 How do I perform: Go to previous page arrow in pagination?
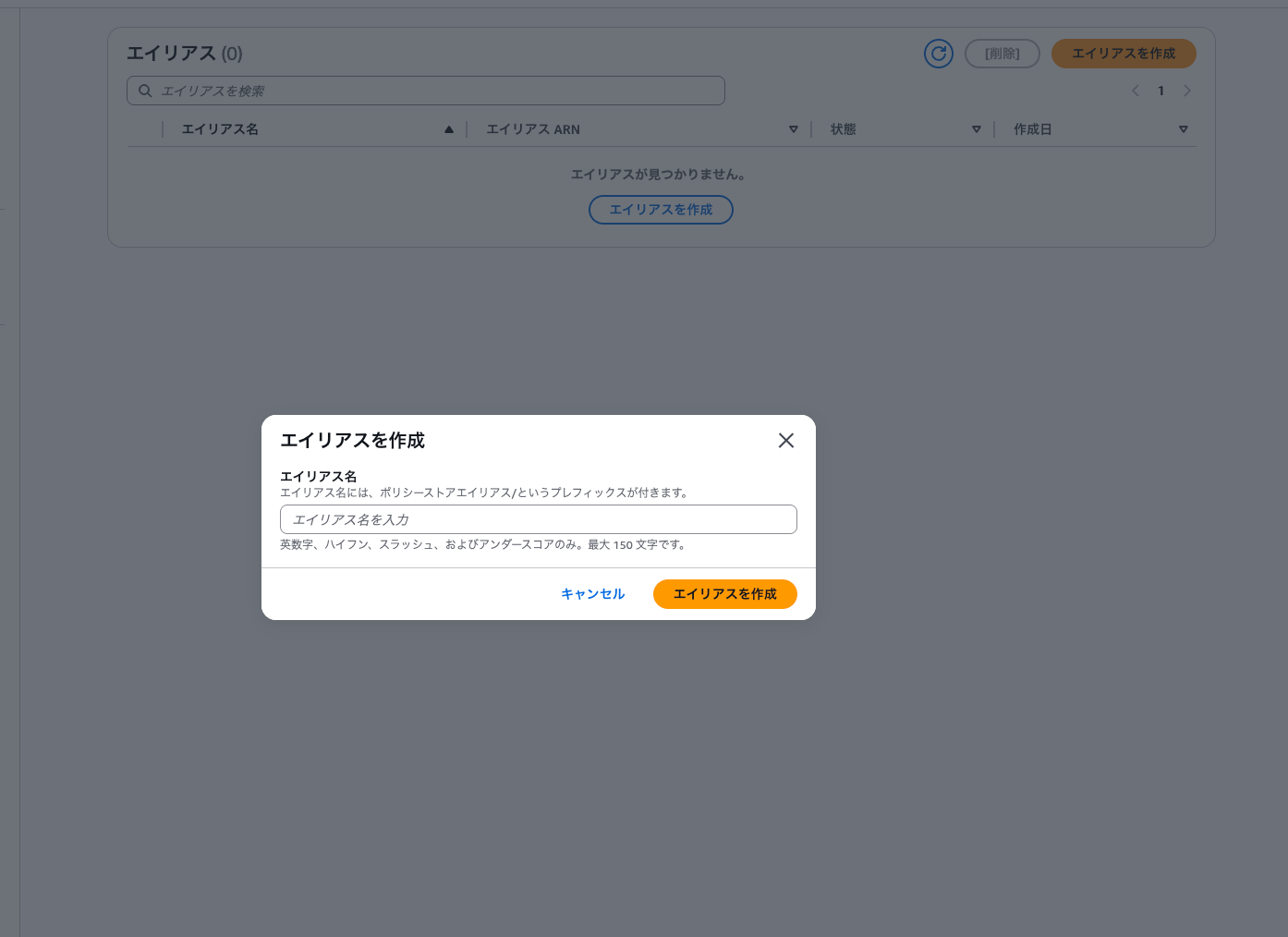coord(1136,91)
